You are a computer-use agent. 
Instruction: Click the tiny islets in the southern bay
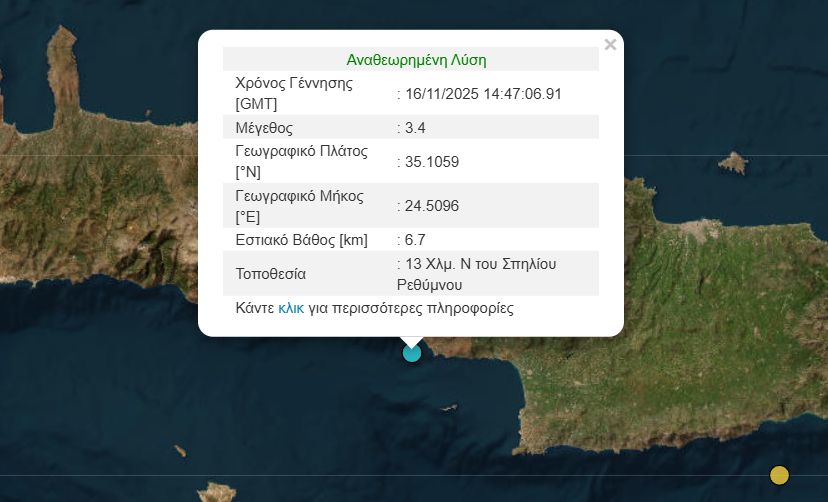tap(446, 407)
